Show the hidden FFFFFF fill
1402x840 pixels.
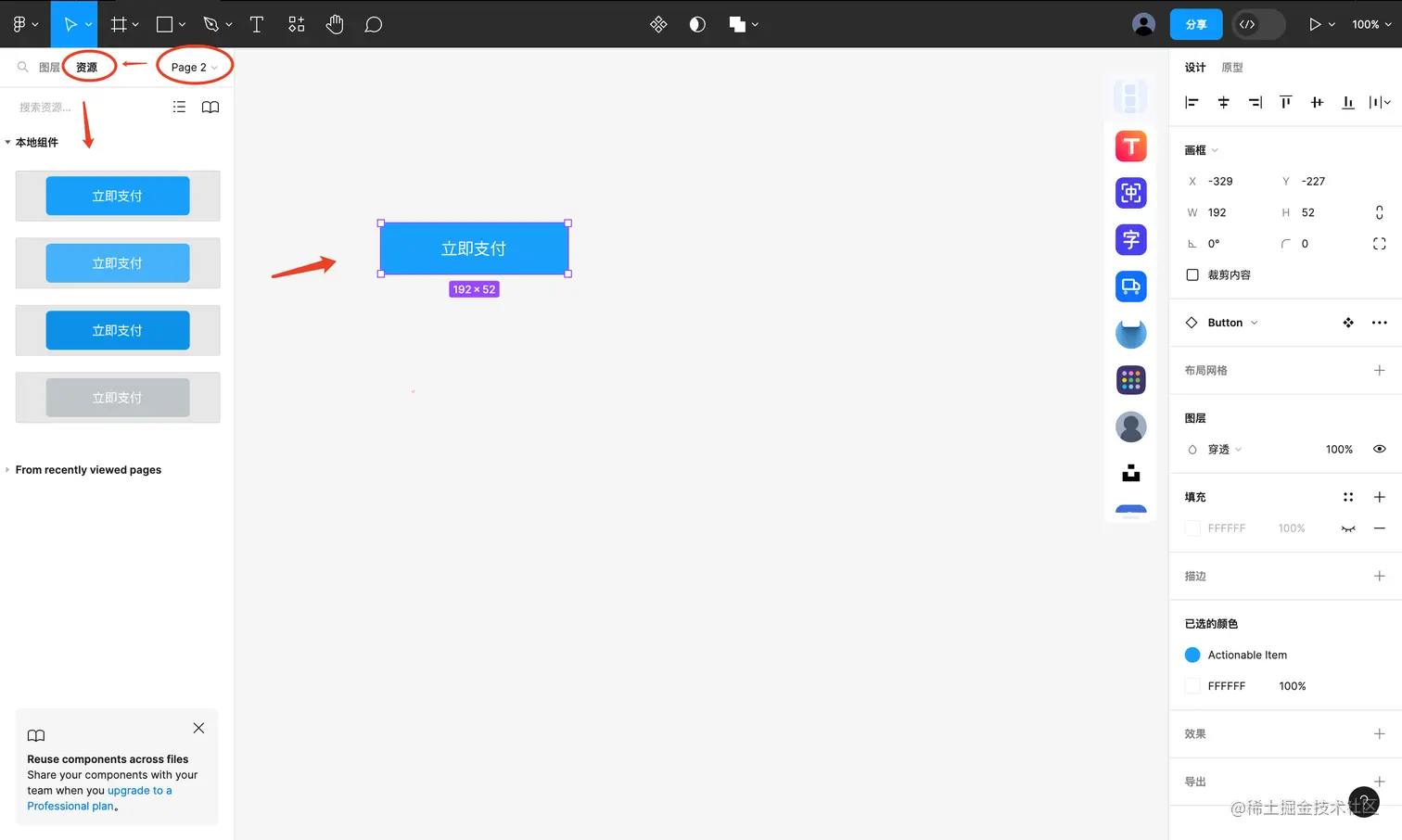(1348, 528)
